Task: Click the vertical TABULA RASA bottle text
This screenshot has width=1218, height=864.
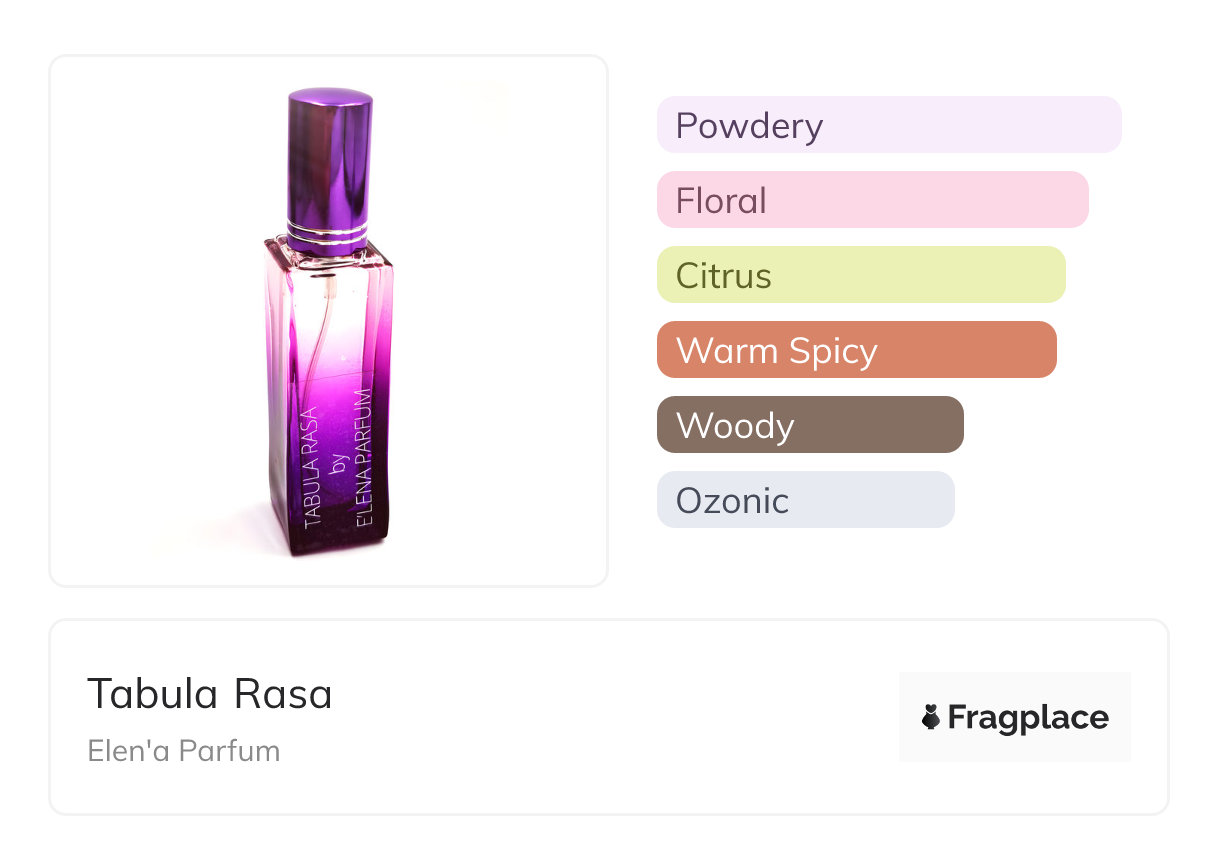Action: pos(311,467)
